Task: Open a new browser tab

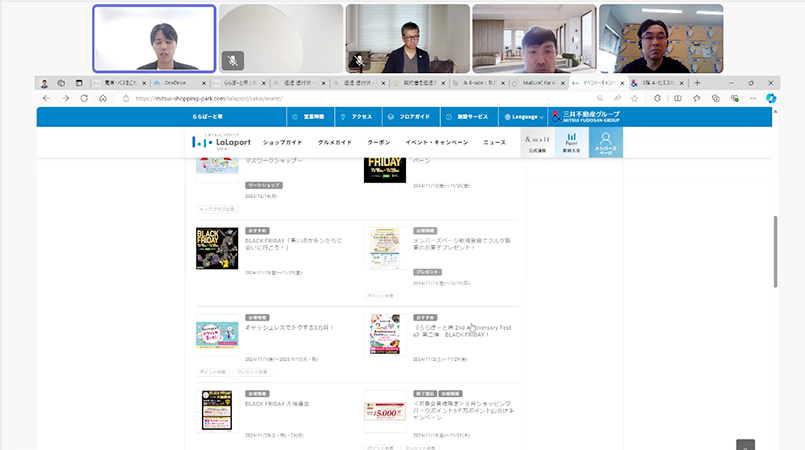Action: pos(697,83)
